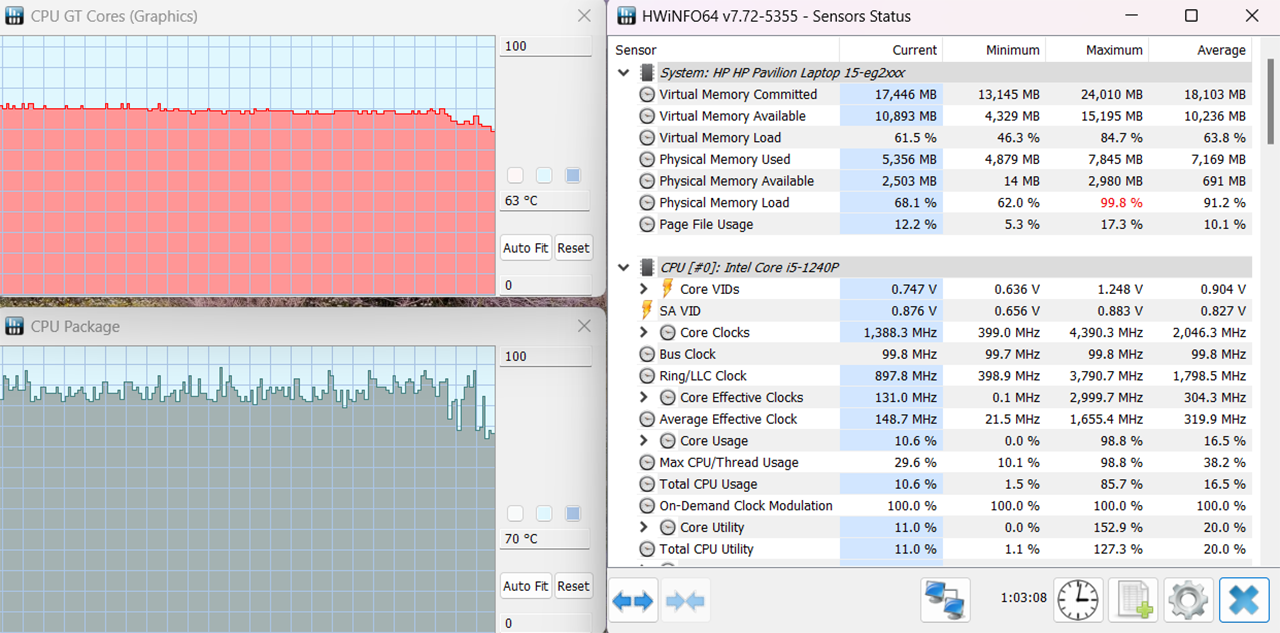Click the blue X close sensors icon
This screenshot has height=633, width=1280.
coord(1244,600)
